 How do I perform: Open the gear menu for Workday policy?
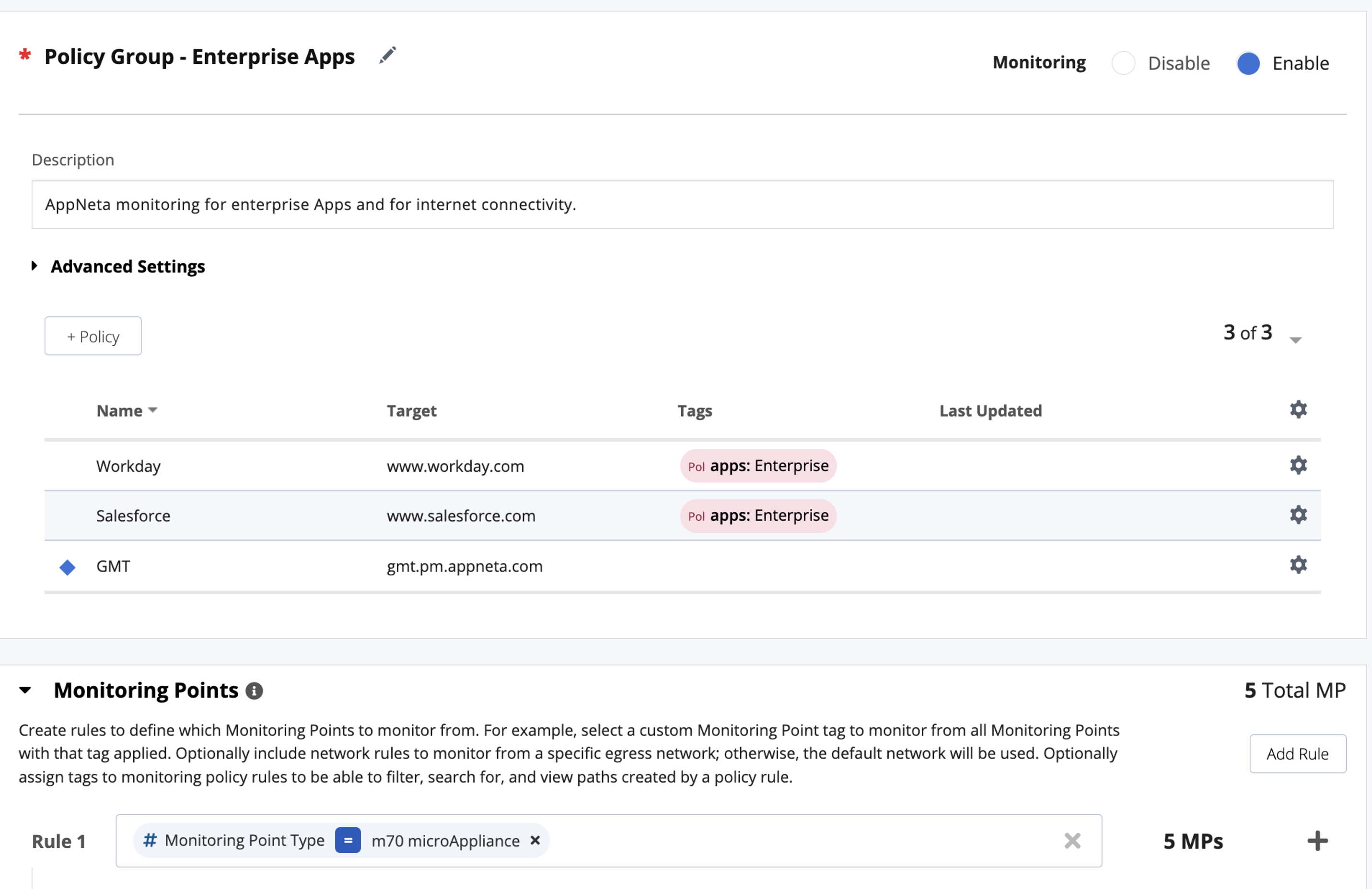[x=1298, y=465]
